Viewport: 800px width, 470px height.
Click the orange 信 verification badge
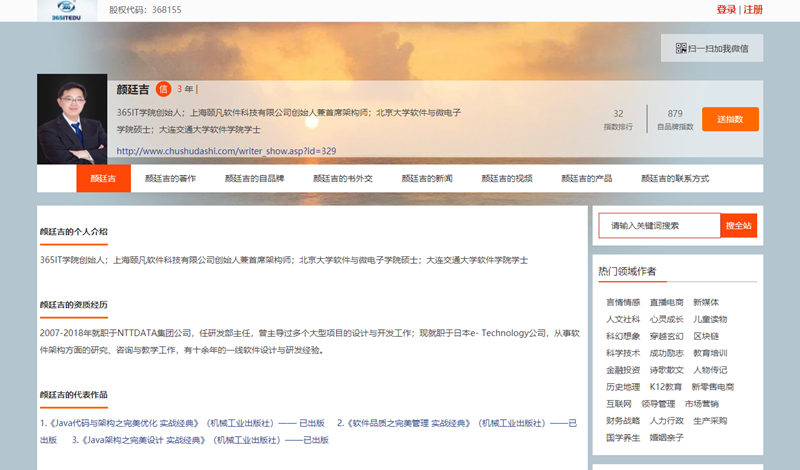pos(163,89)
